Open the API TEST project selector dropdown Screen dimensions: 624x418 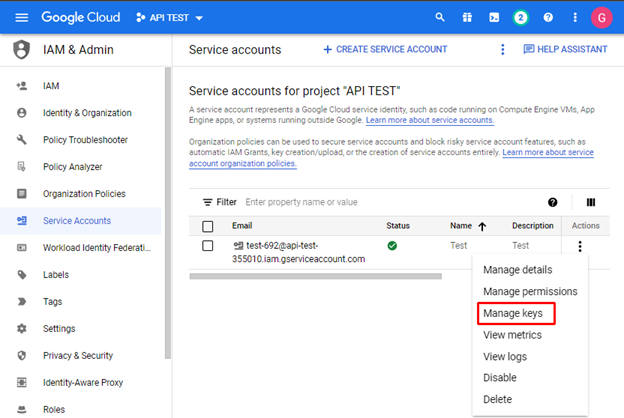pyautogui.click(x=169, y=18)
